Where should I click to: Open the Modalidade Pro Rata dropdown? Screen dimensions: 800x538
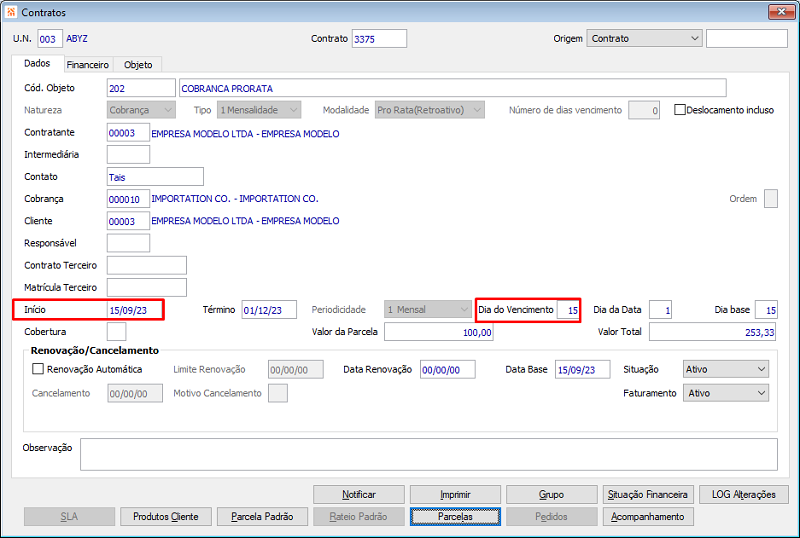[x=430, y=110]
